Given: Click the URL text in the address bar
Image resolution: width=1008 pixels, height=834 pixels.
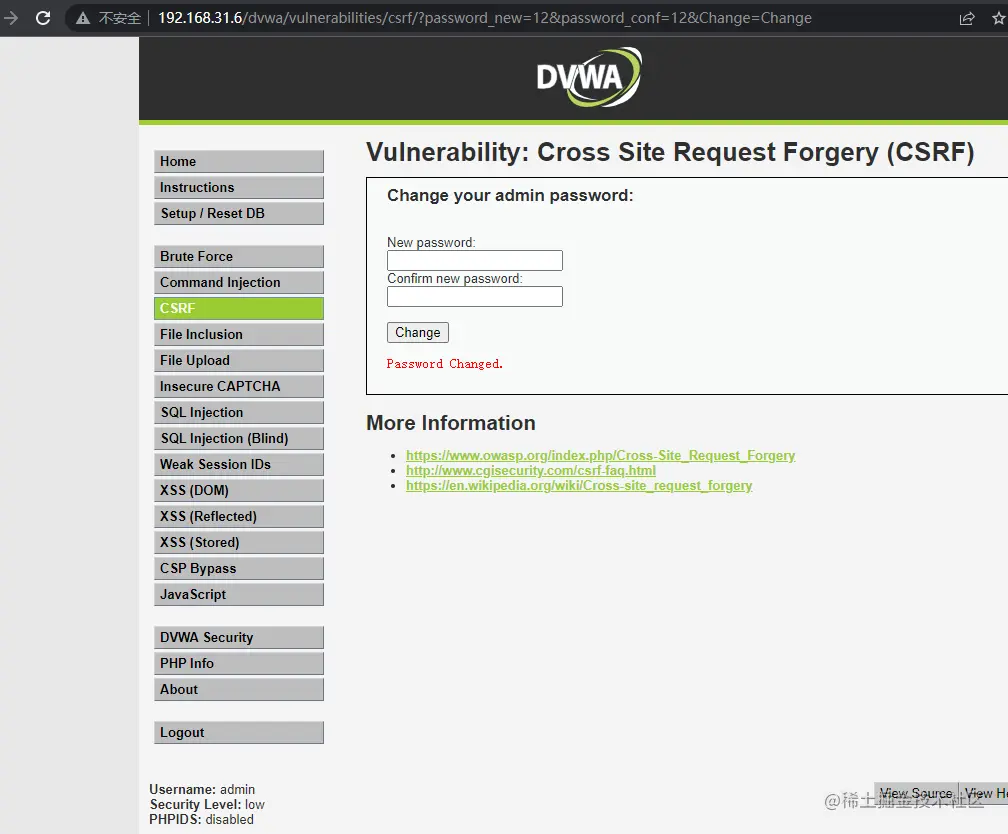Looking at the screenshot, I should [485, 18].
